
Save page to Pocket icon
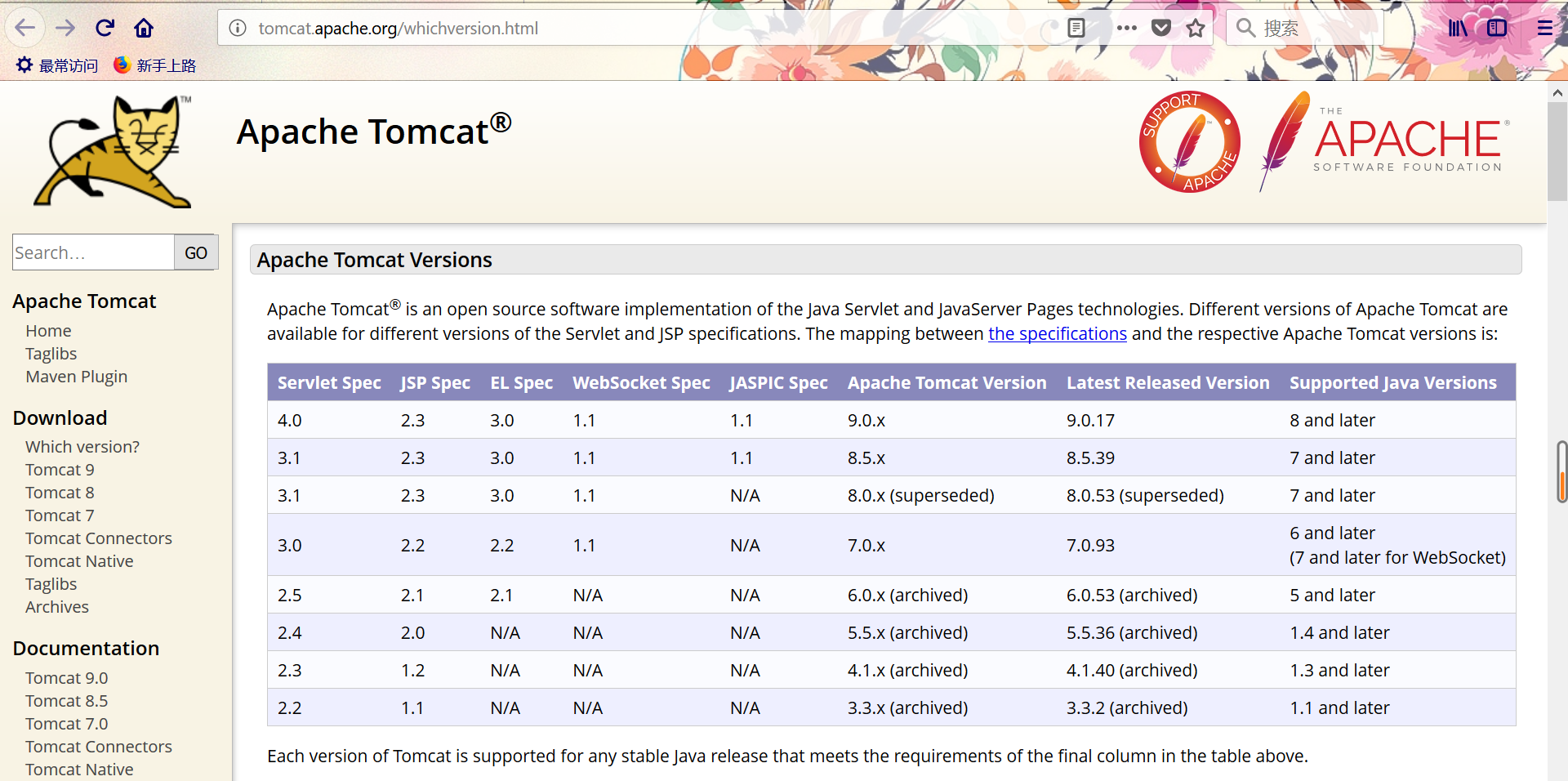(x=1160, y=29)
